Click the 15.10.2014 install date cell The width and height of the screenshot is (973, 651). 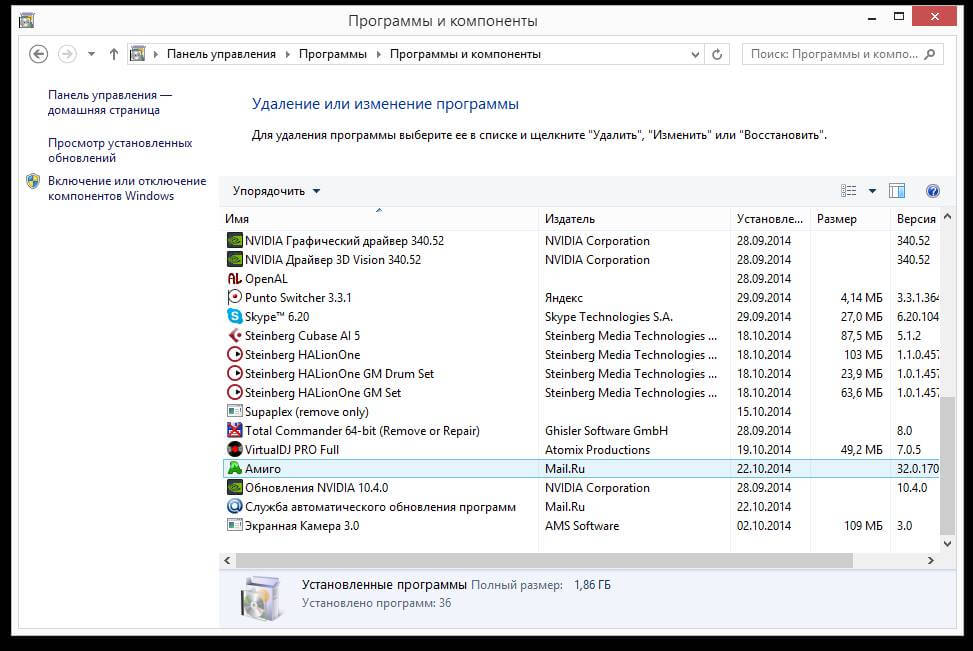click(764, 411)
